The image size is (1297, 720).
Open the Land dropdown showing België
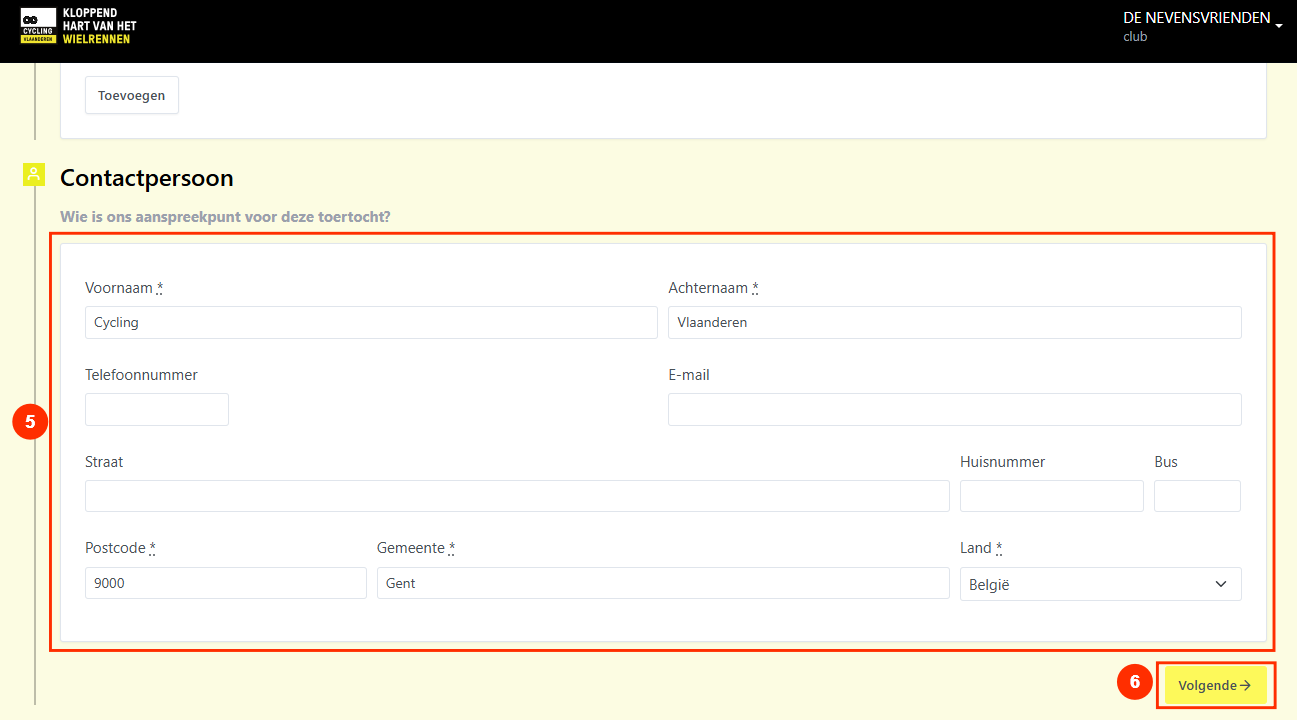1101,584
